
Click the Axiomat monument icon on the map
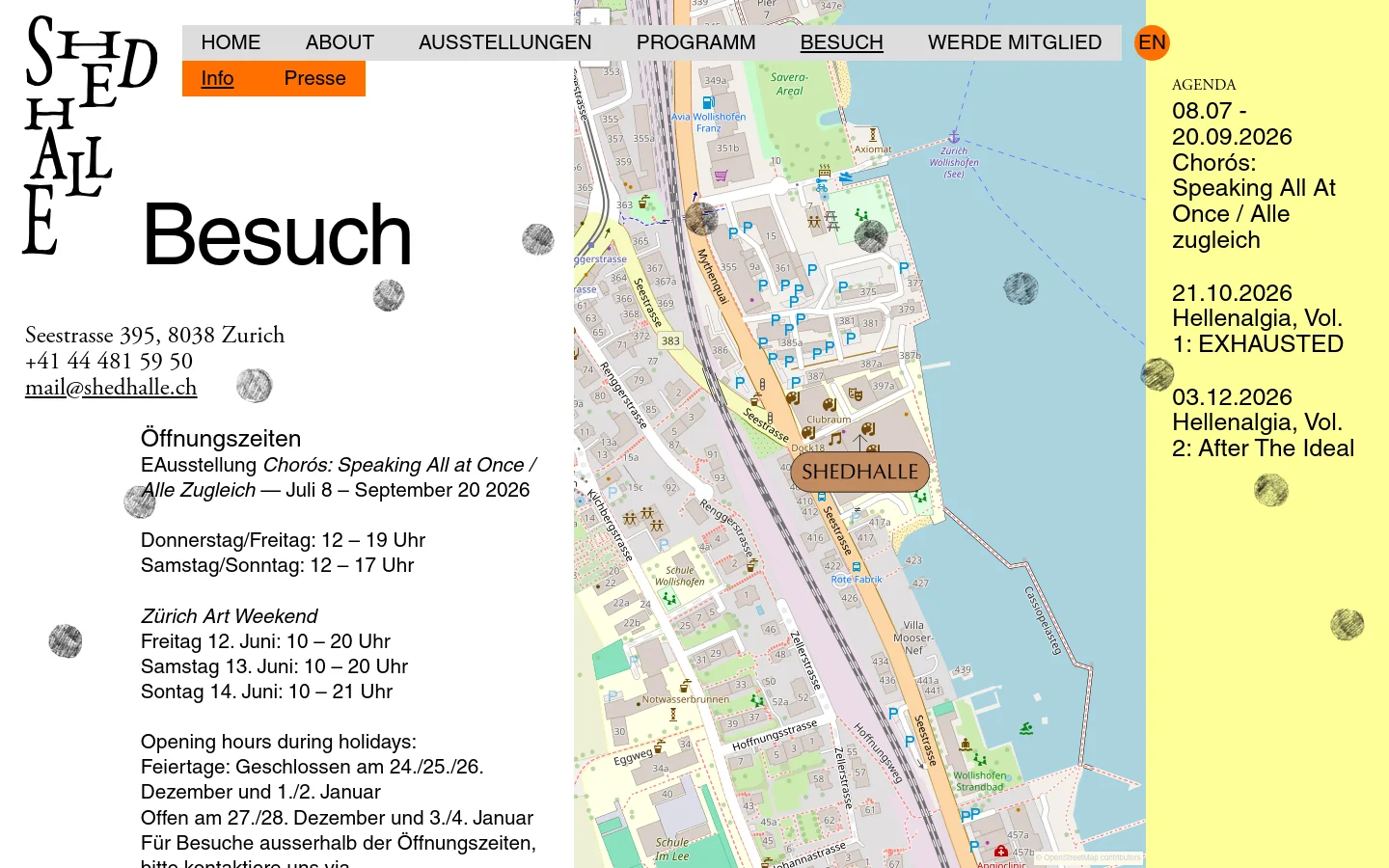tap(873, 135)
